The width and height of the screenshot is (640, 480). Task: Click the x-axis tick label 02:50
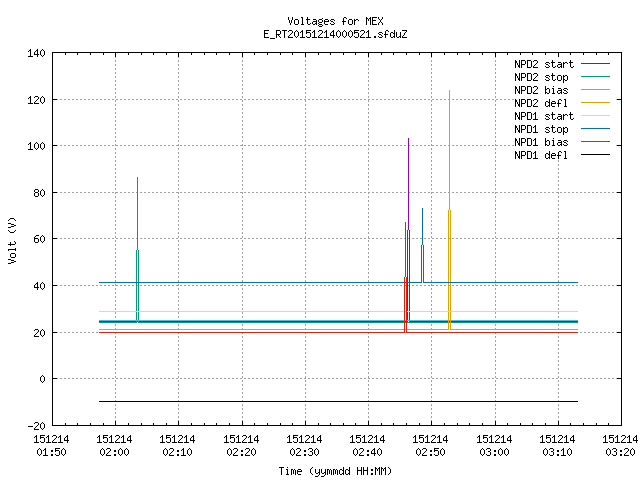[431, 452]
